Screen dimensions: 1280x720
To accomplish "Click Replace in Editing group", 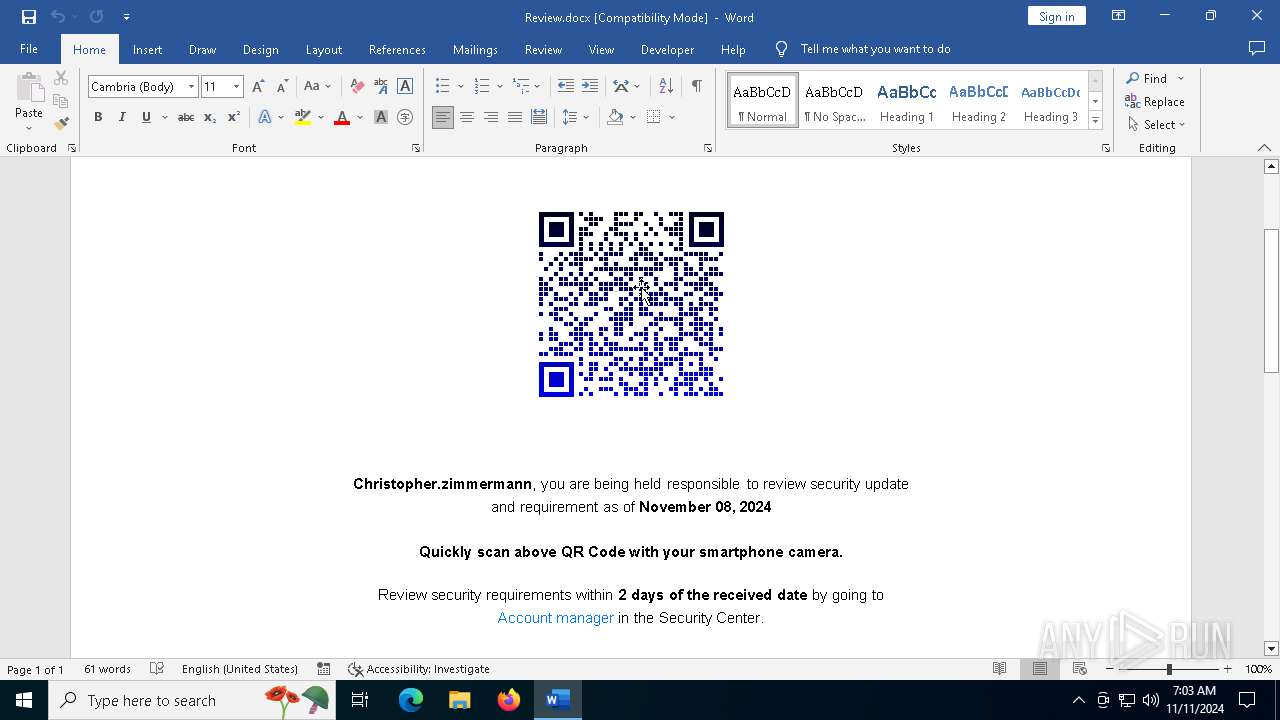I will (1155, 102).
